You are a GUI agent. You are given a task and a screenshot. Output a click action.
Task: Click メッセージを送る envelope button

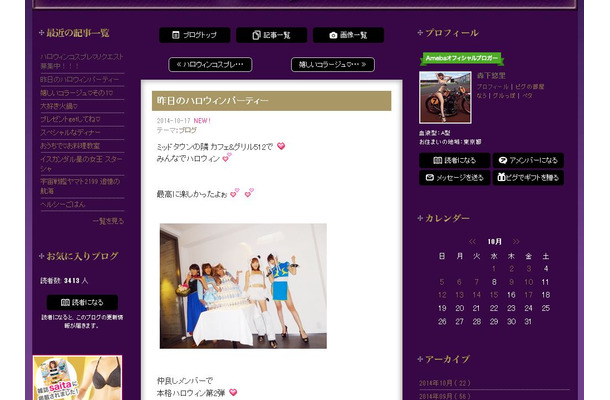point(454,178)
